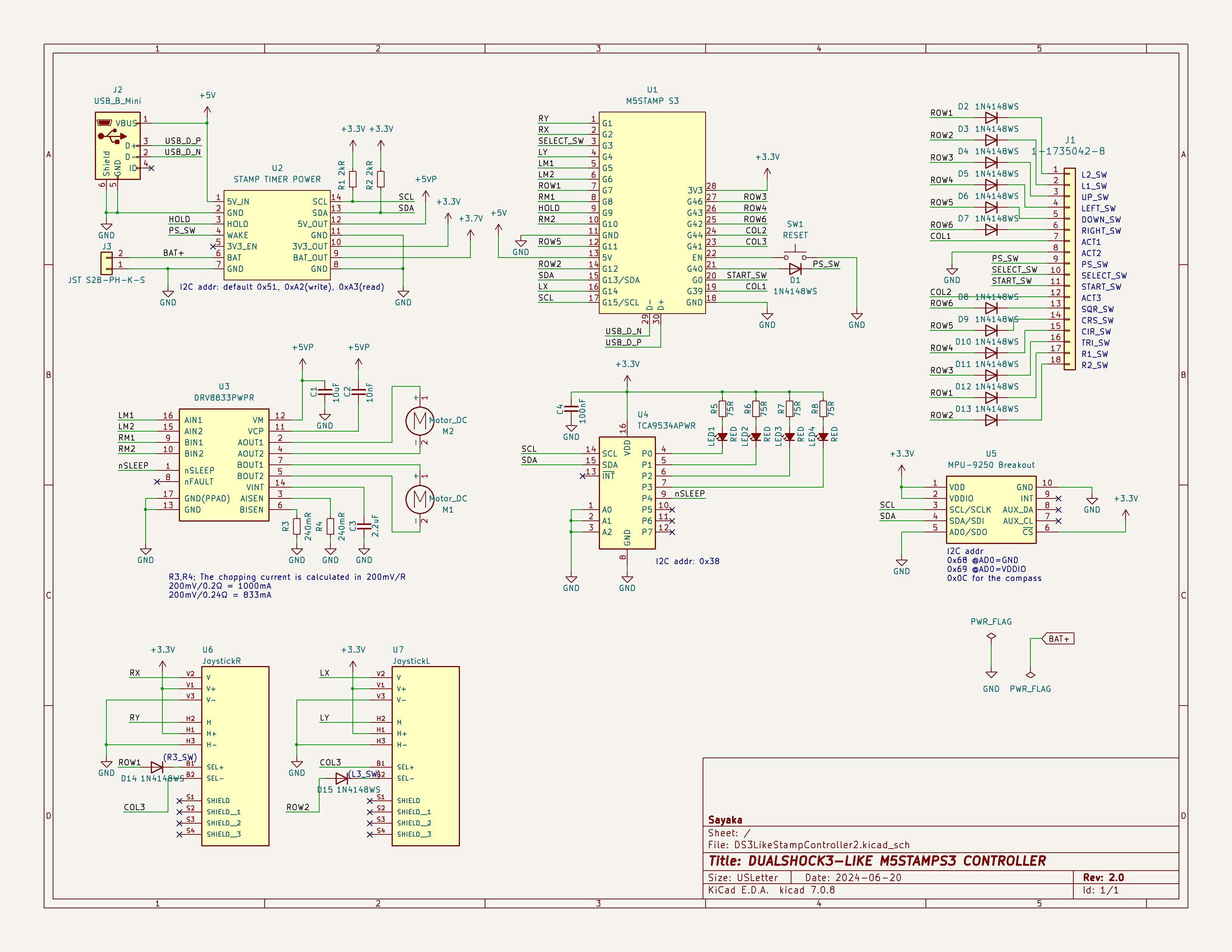The height and width of the screenshot is (952, 1232).
Task: Select the LED1 red LED symbol
Action: pyautogui.click(x=722, y=437)
